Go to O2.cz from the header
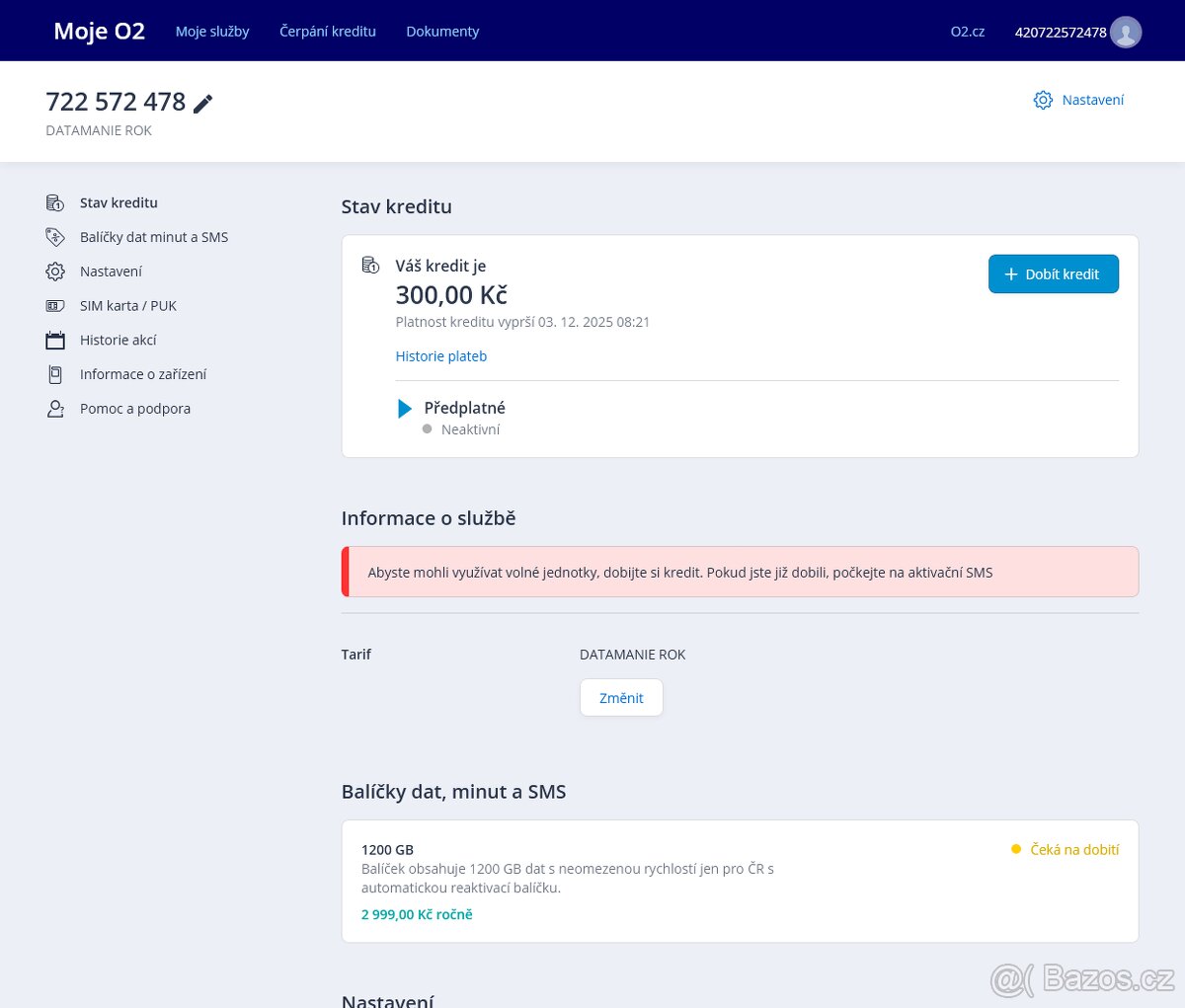 coord(967,31)
